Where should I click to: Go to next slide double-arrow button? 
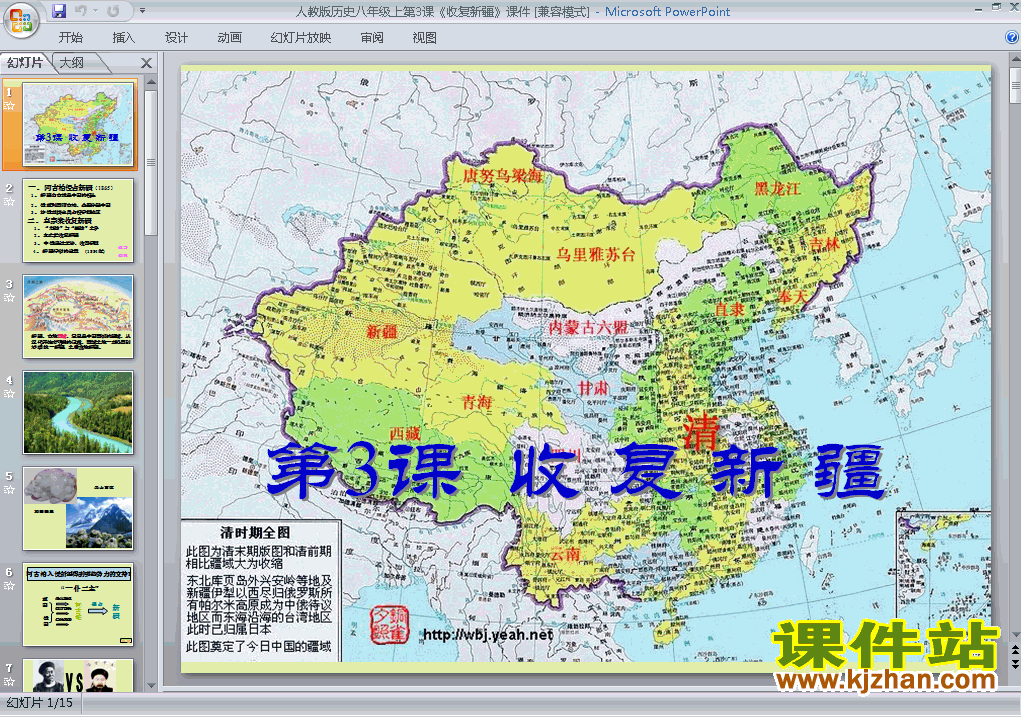coord(1015,664)
